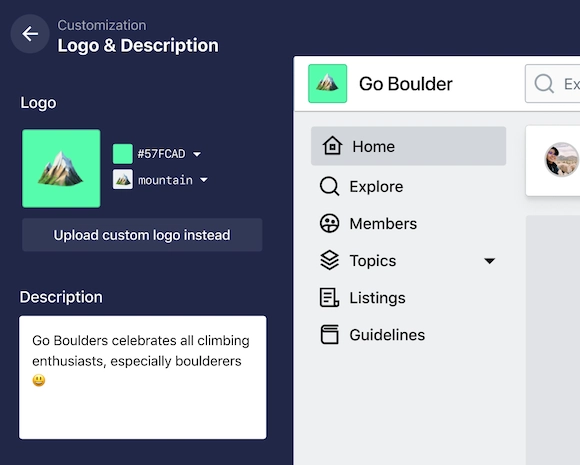The height and width of the screenshot is (465, 580).
Task: Click the Customization breadcrumb link
Action: point(102,25)
